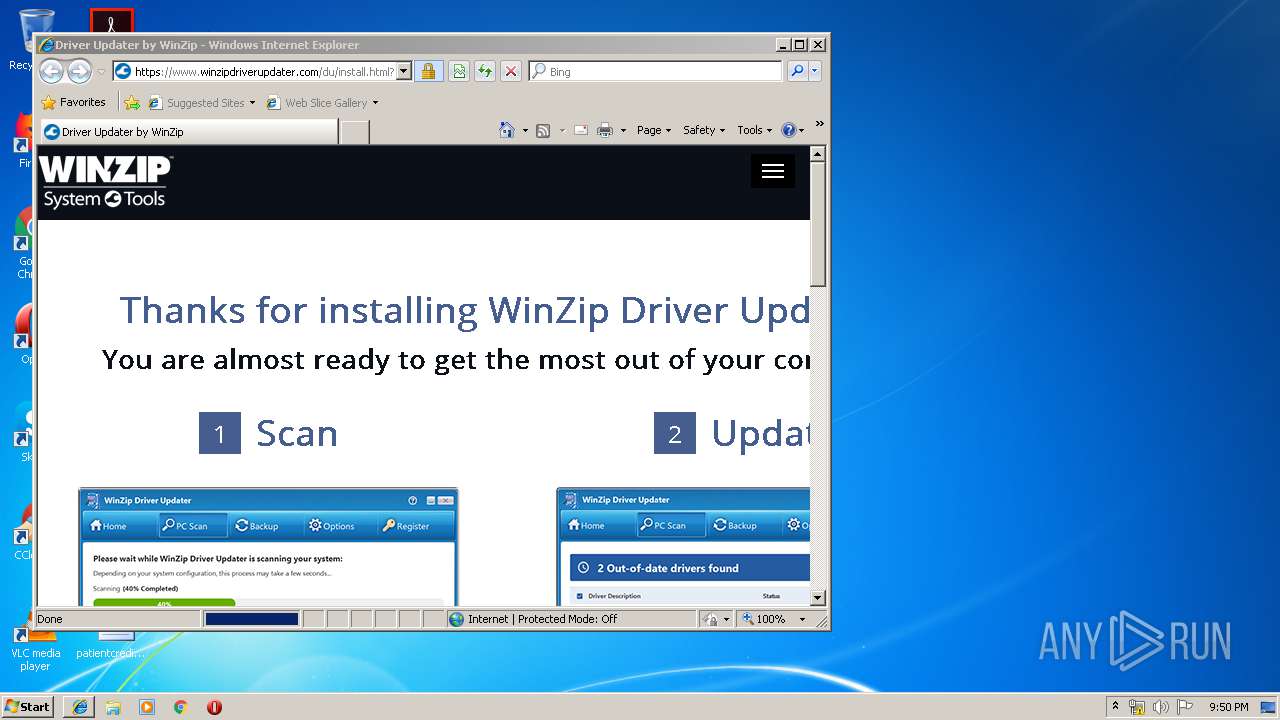Click the Home page icon in command bar

507,130
